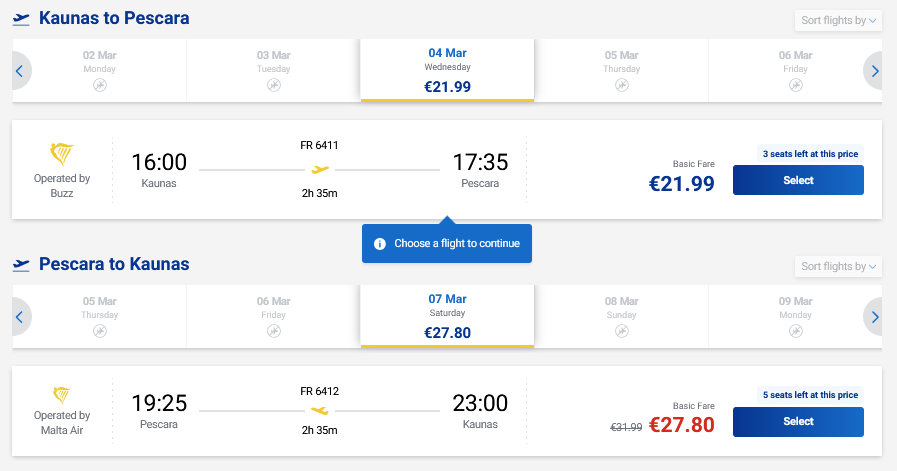
Task: Show later return dates with right arrow
Action: [x=875, y=317]
